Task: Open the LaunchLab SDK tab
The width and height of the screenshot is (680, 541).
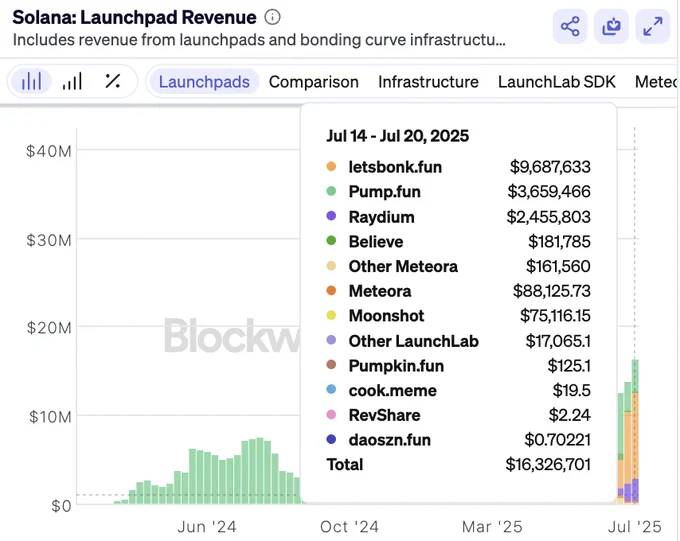Action: point(556,82)
